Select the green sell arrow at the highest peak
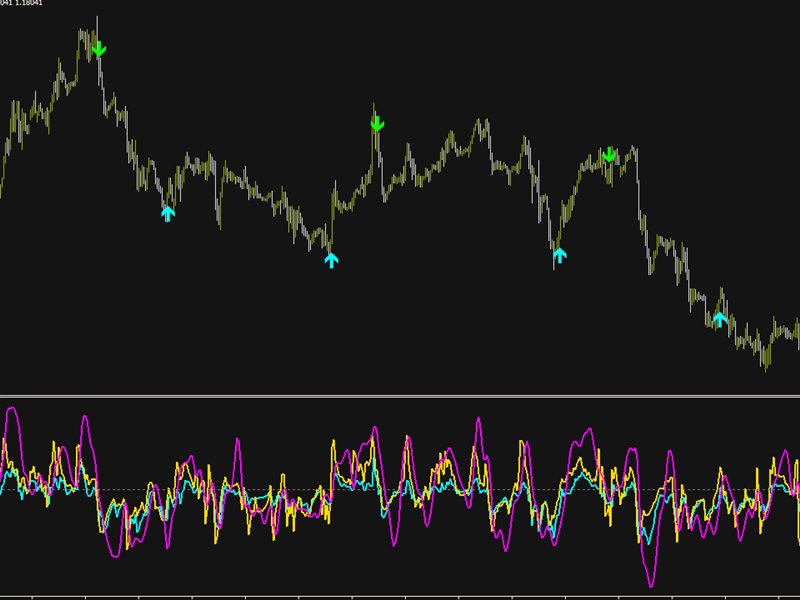Viewport: 800px width, 600px height. [99, 48]
